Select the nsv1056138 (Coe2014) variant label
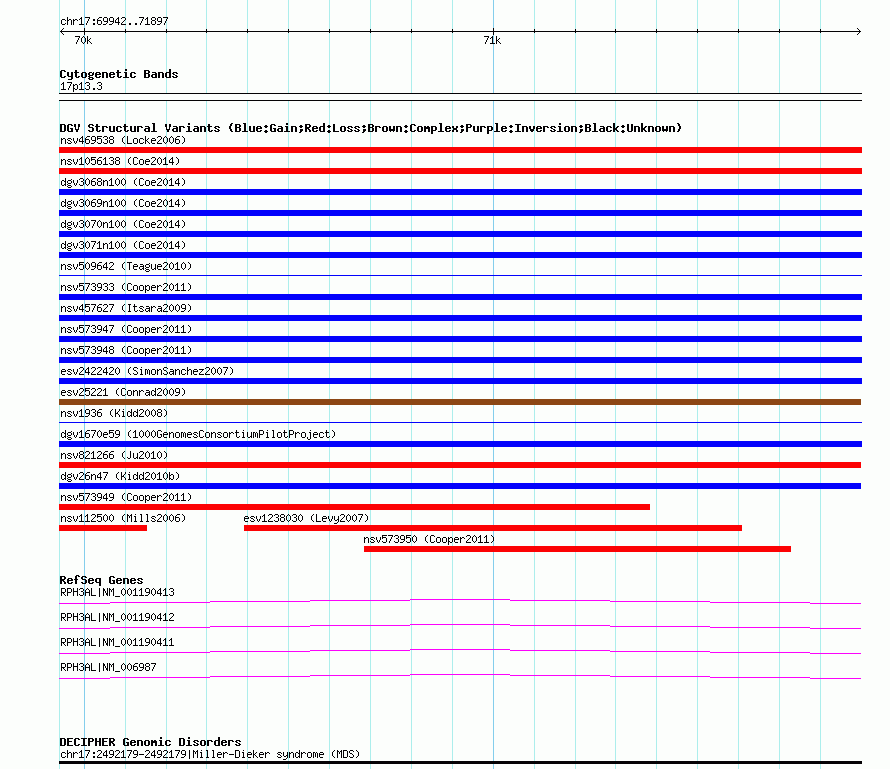Image resolution: width=890 pixels, height=769 pixels. [120, 161]
